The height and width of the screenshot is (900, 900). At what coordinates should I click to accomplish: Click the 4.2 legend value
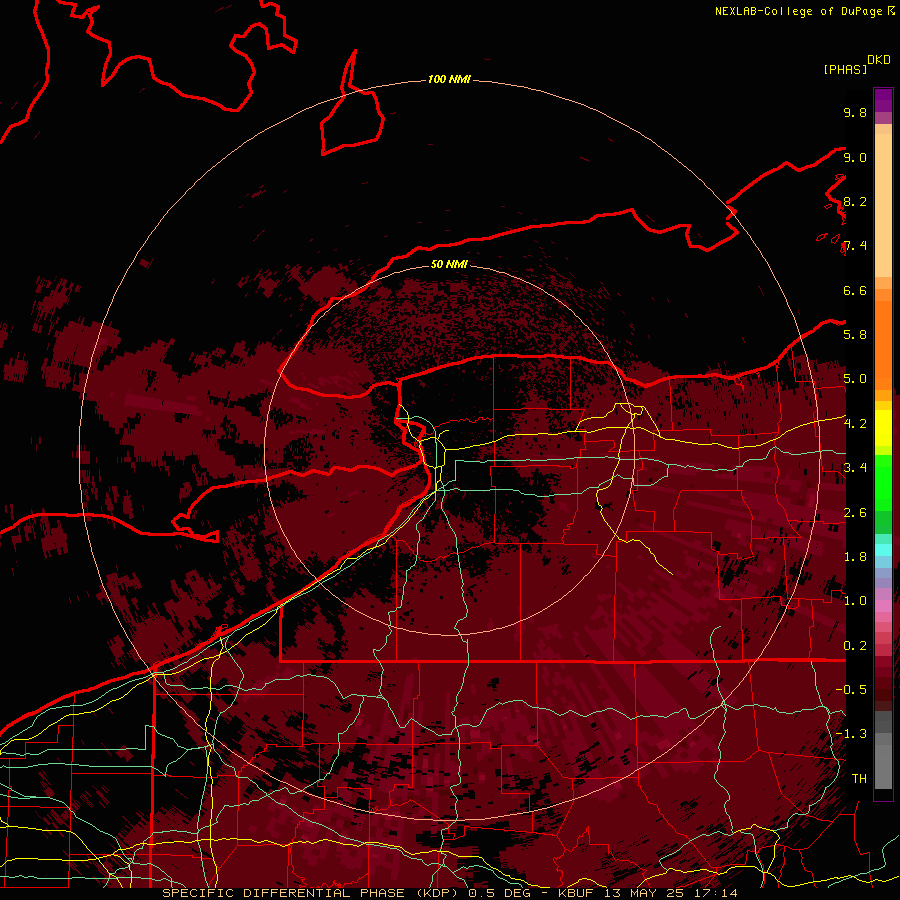pos(855,424)
